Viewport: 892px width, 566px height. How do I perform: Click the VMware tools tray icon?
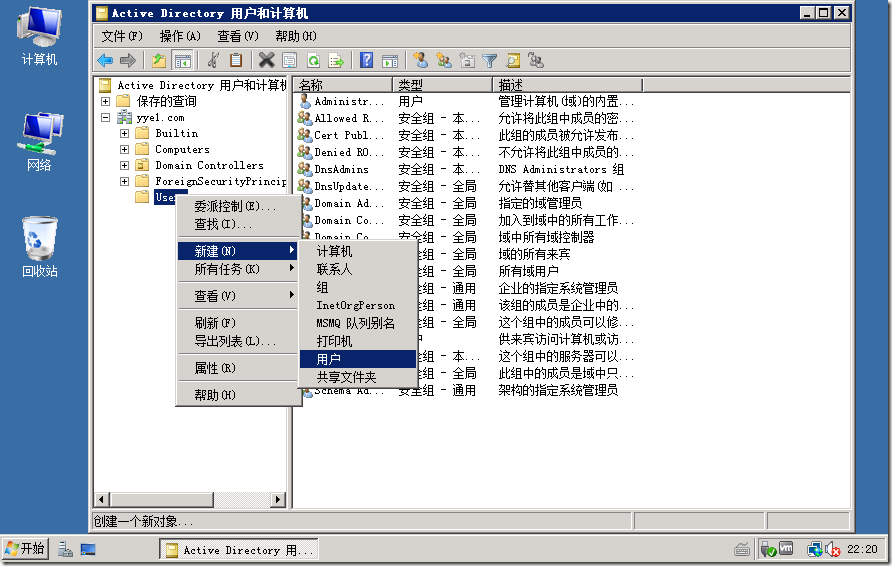click(x=786, y=549)
